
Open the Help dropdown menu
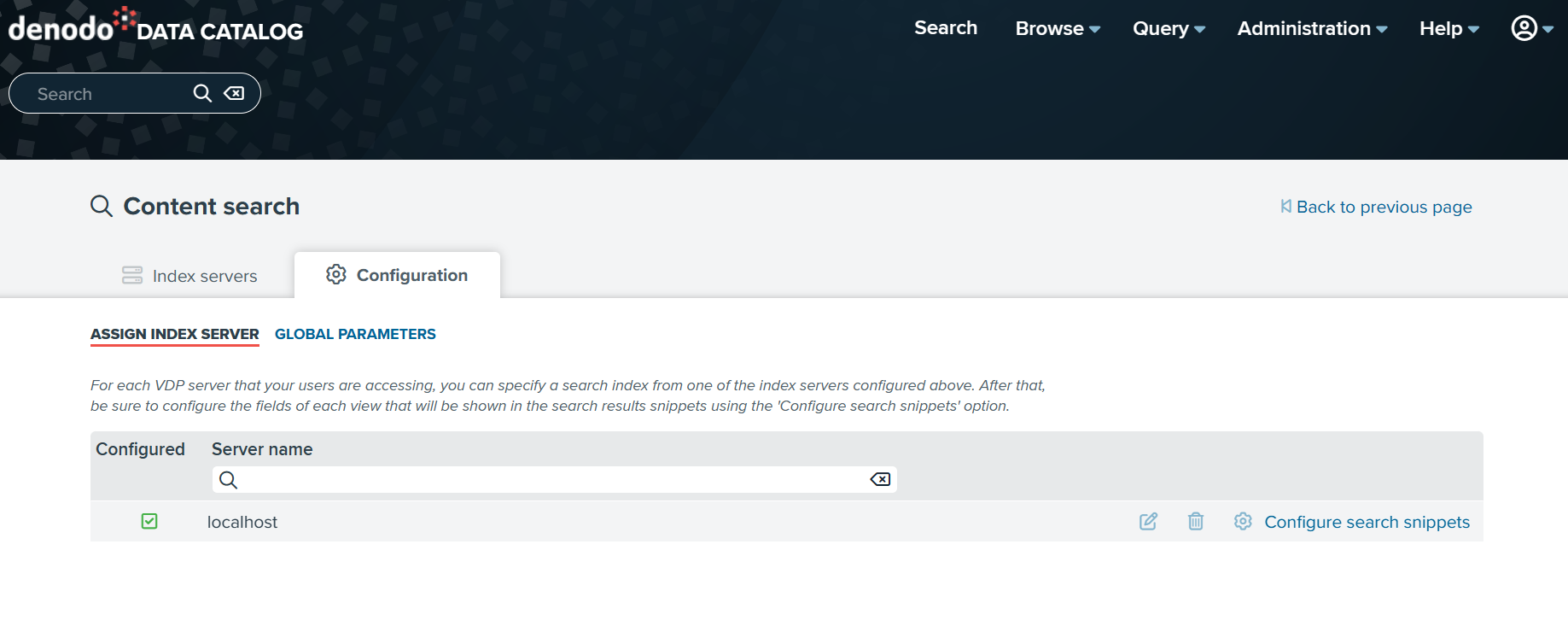[1449, 28]
